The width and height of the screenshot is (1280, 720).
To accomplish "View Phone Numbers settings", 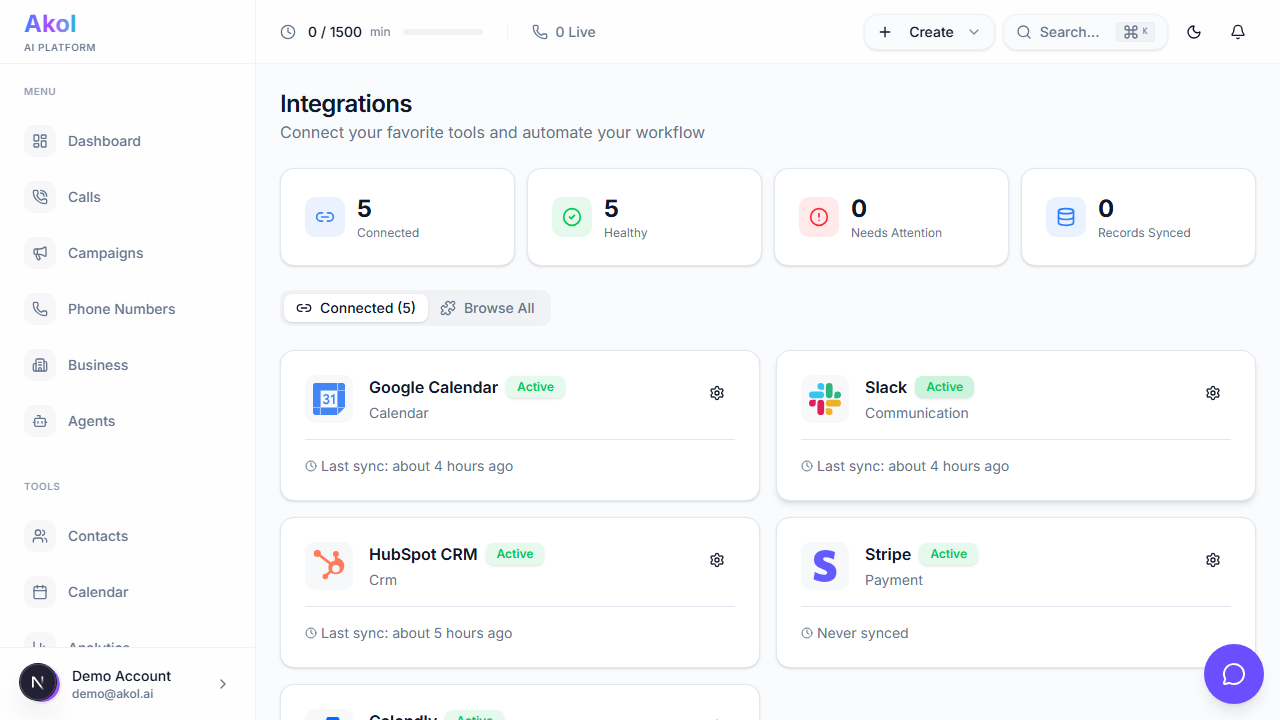I will pos(122,308).
